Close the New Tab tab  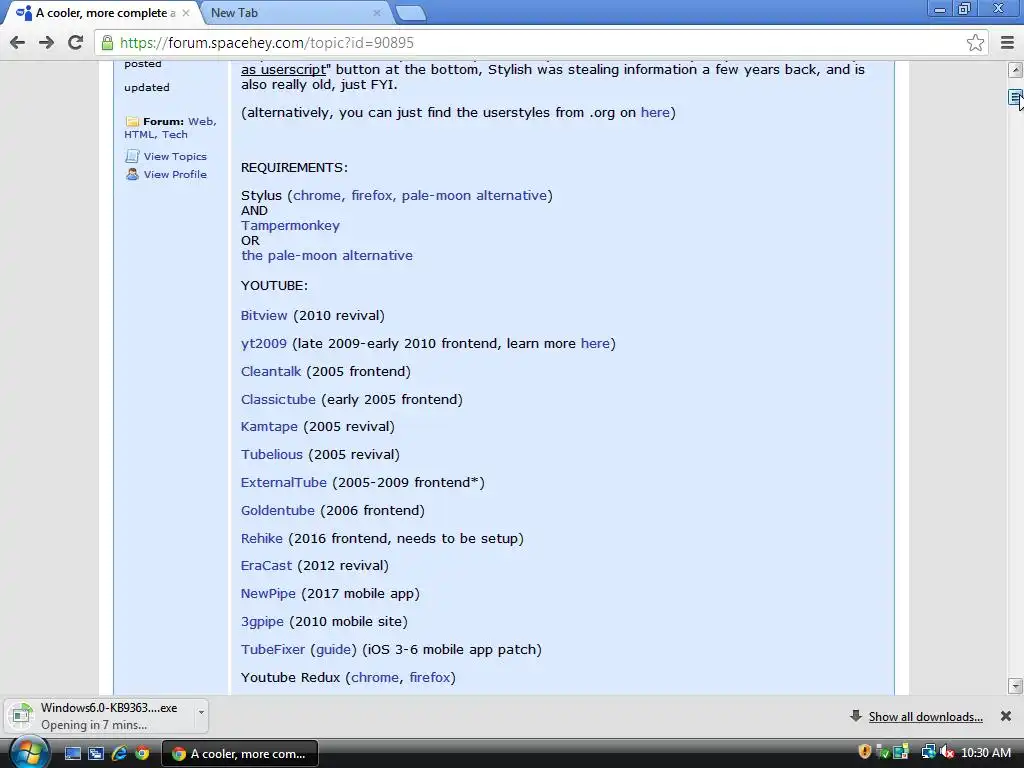[x=377, y=12]
